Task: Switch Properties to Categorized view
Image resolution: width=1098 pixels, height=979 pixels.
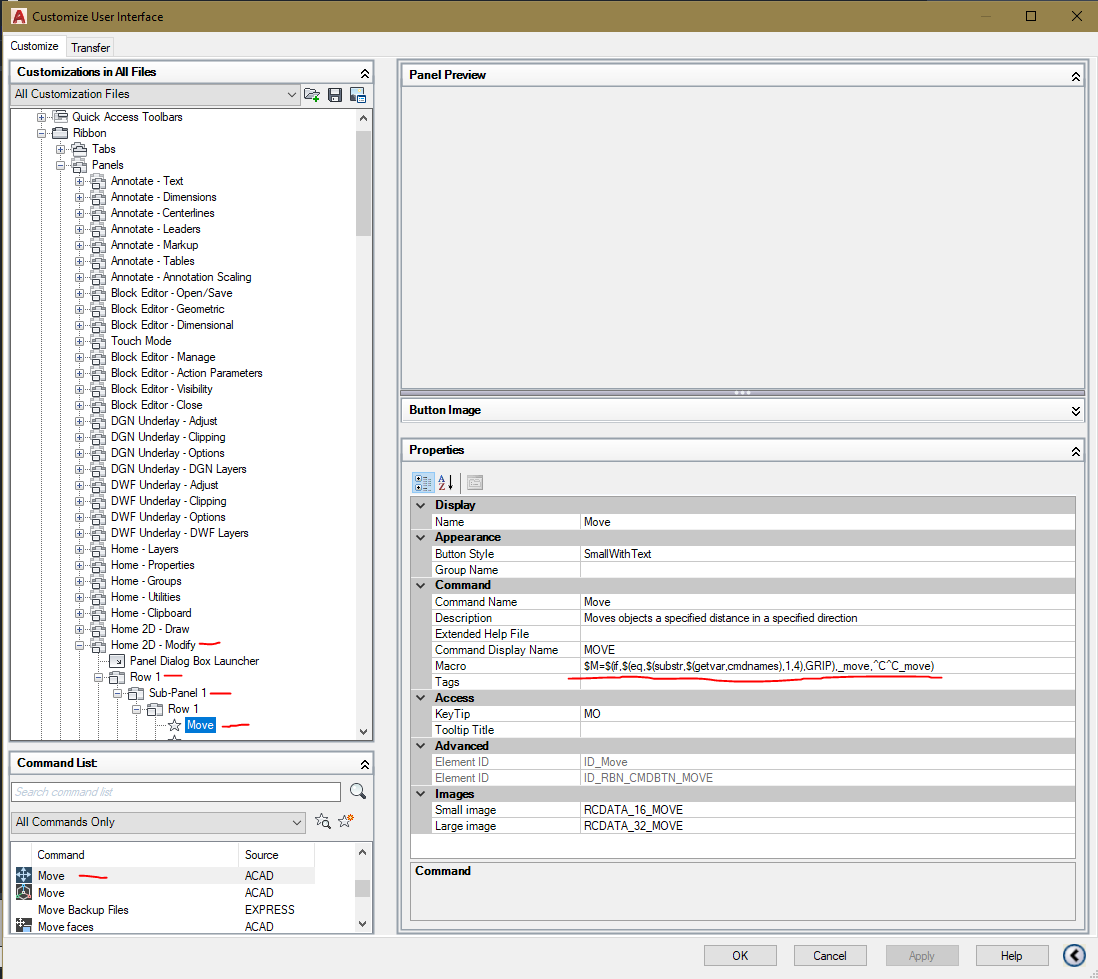Action: click(422, 482)
